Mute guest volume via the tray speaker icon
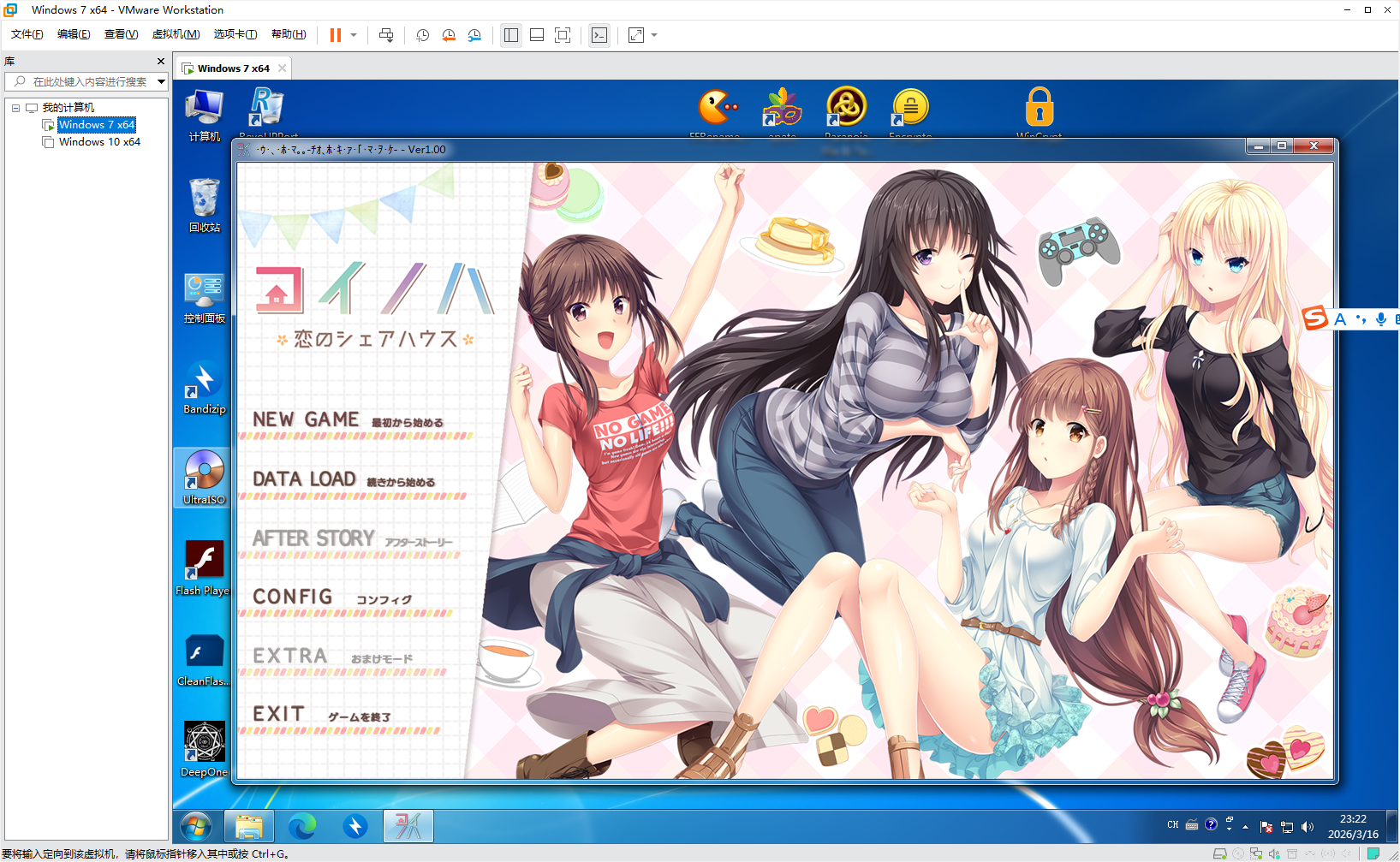The height and width of the screenshot is (862, 1400). (x=1307, y=826)
